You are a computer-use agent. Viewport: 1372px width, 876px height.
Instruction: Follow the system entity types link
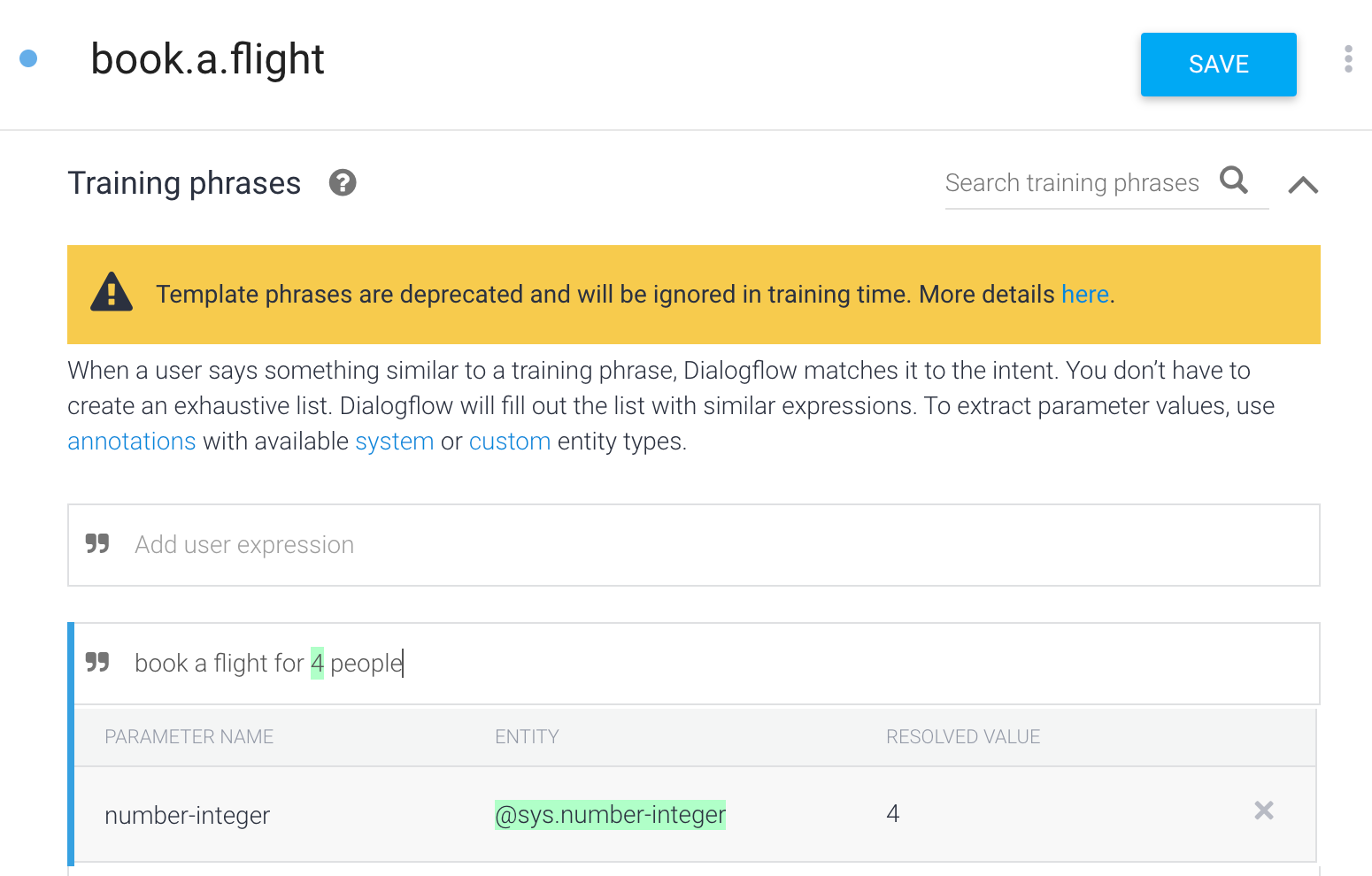pyautogui.click(x=395, y=442)
